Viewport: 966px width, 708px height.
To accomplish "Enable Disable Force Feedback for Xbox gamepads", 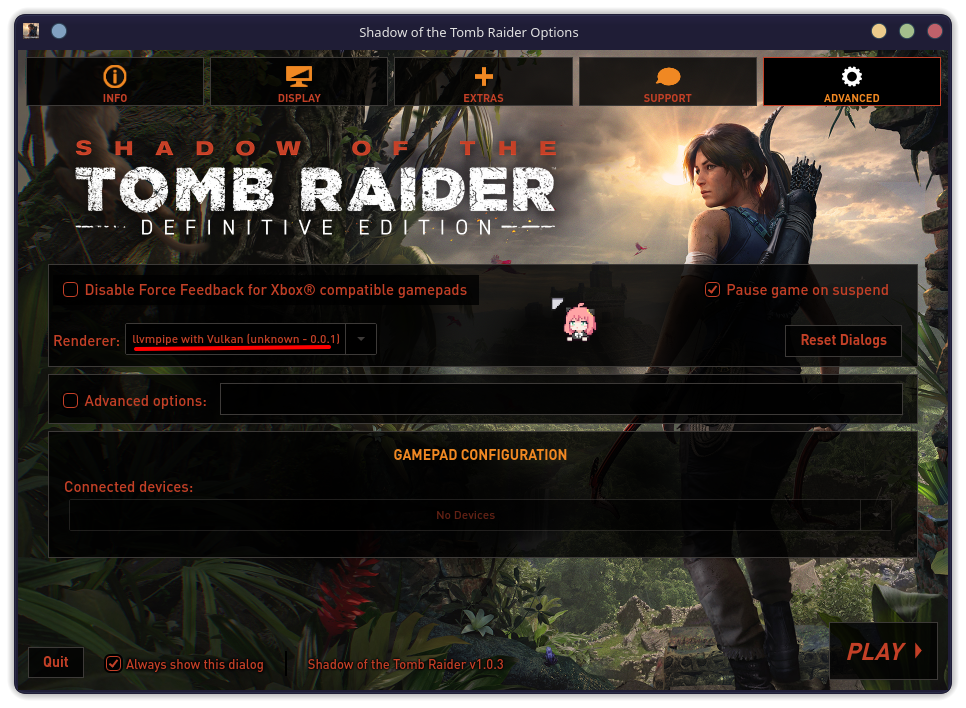I will [x=71, y=290].
